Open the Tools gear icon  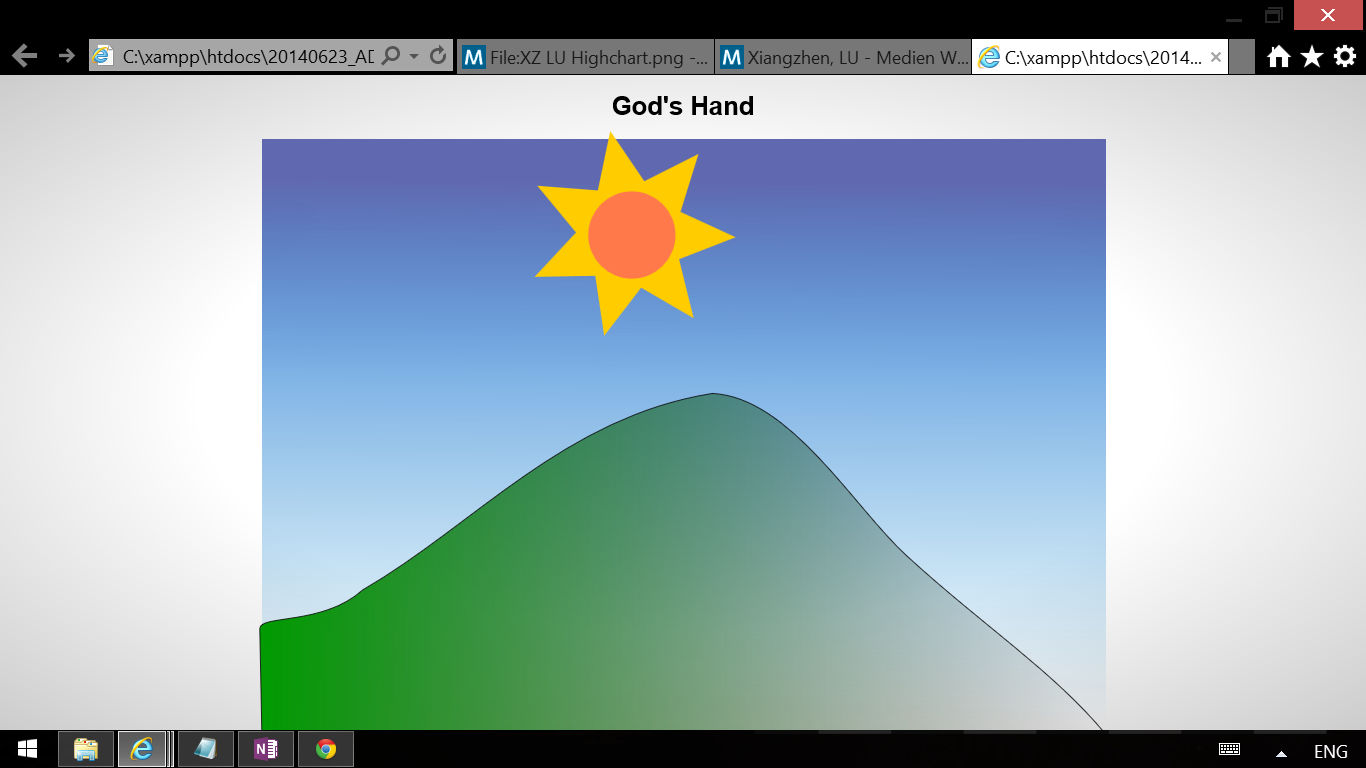1345,57
